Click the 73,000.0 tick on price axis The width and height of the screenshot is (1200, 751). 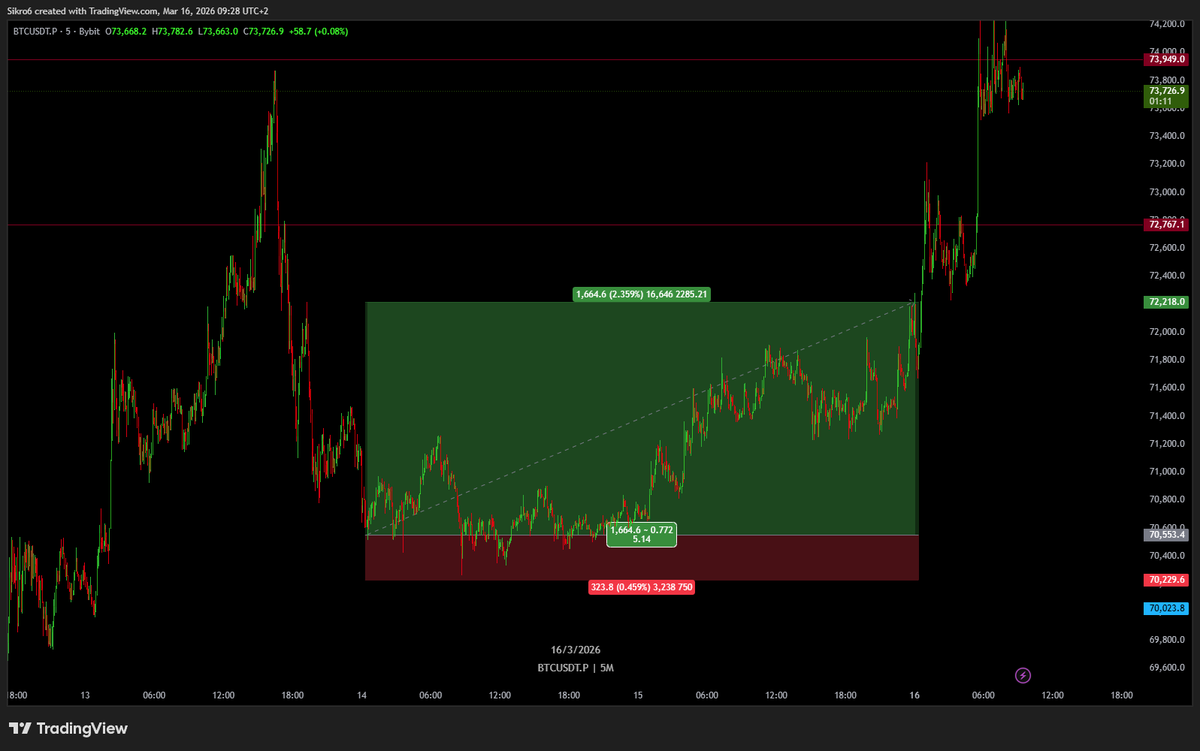click(1167, 192)
